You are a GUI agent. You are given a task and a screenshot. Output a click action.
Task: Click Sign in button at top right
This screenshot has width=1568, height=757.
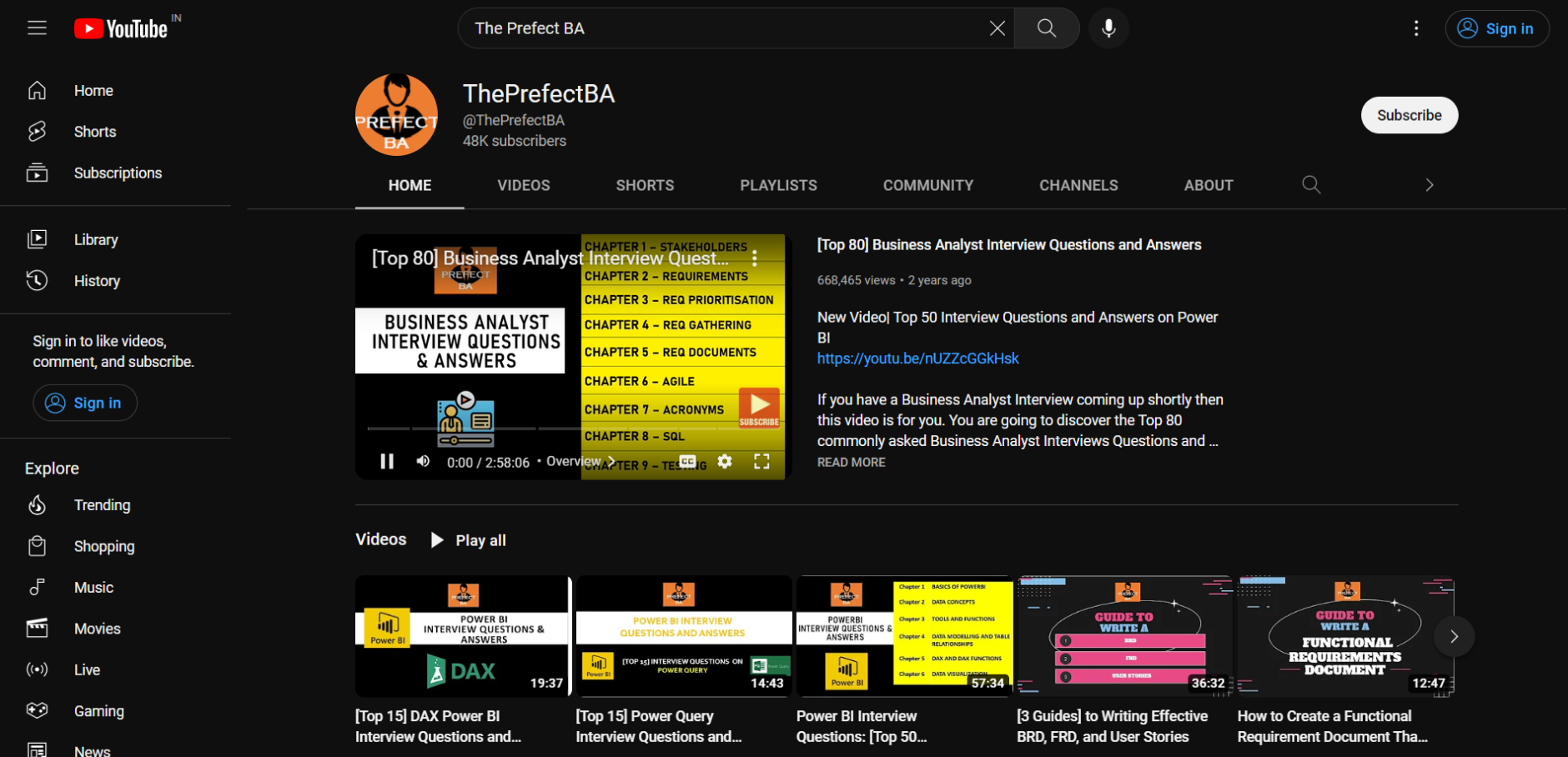click(1497, 28)
